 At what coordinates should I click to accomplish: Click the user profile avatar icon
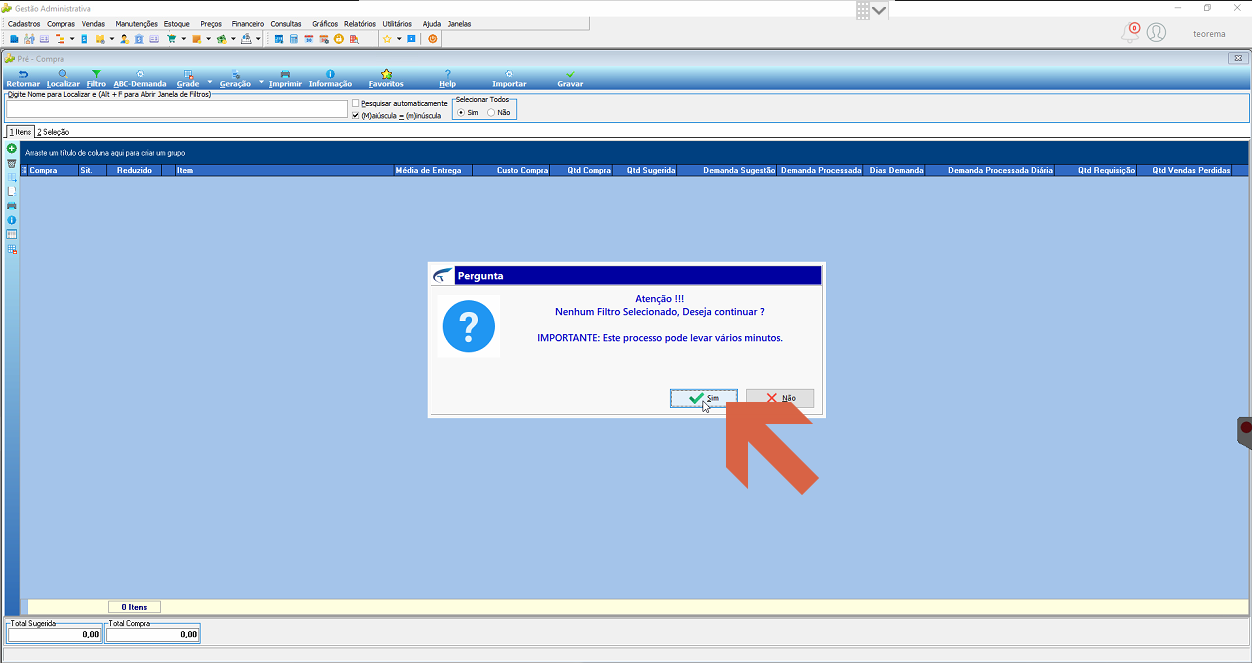pyautogui.click(x=1156, y=33)
